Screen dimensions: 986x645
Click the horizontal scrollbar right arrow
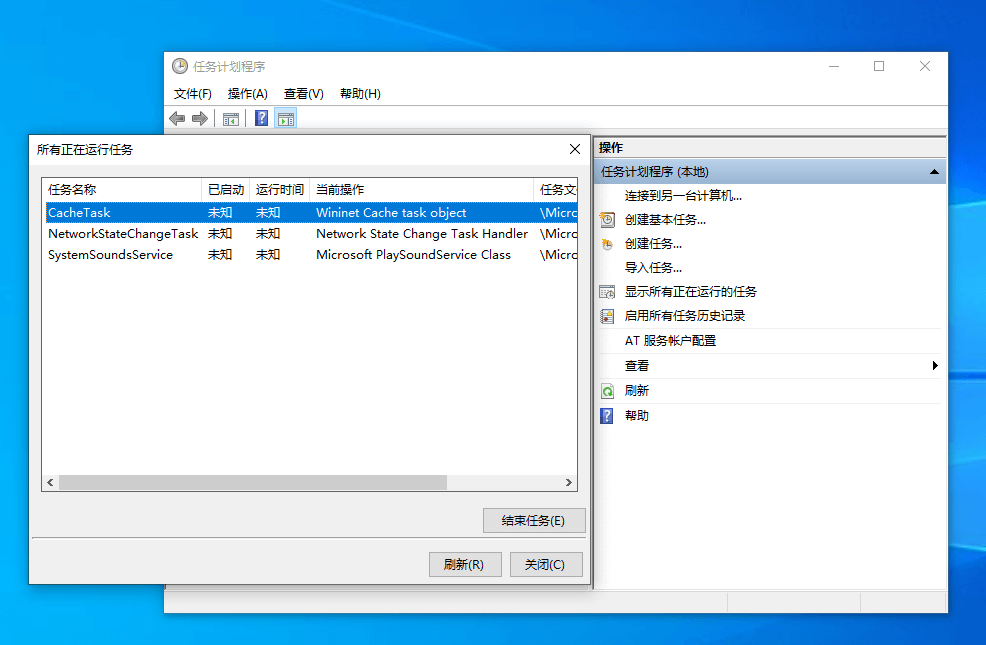[569, 483]
